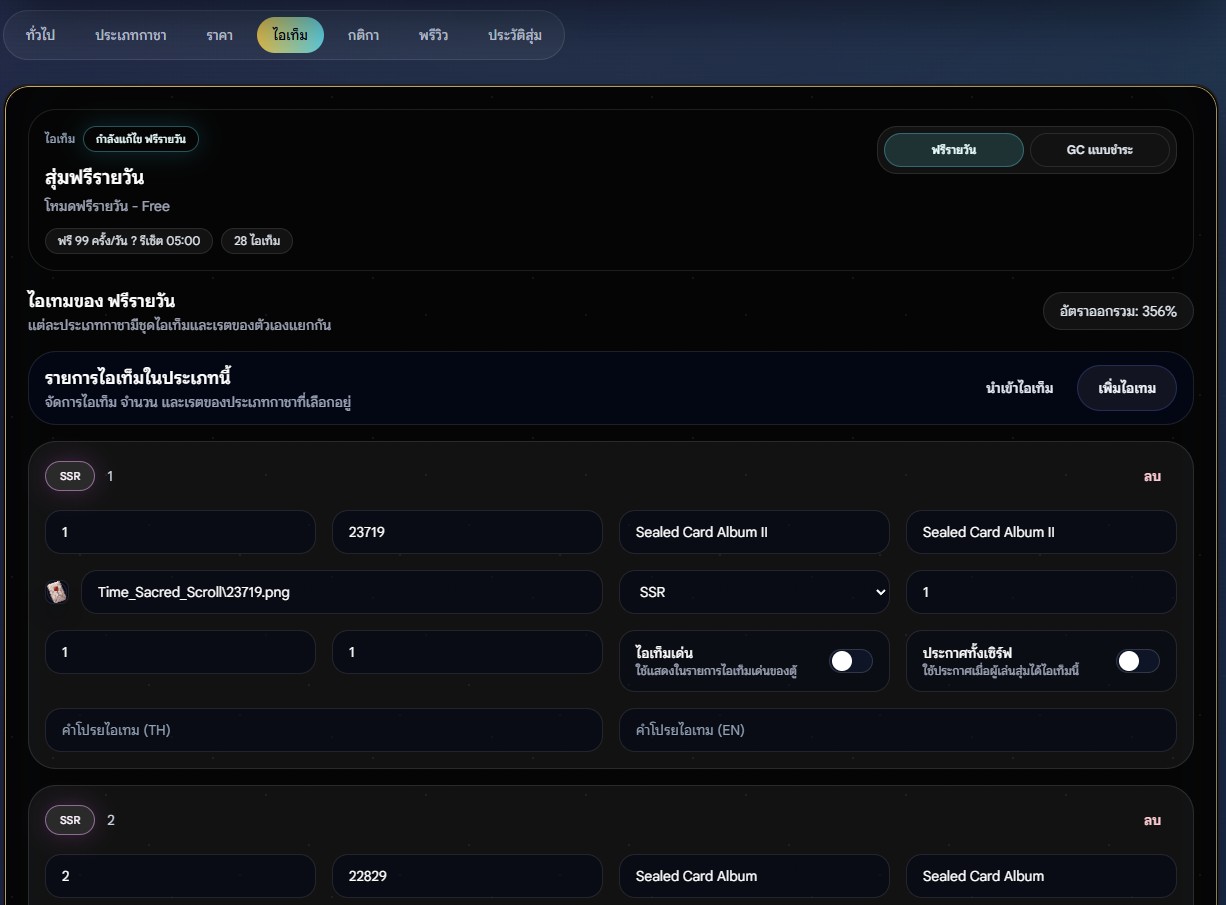Edit item 2 first Sealed Card Album field

pyautogui.click(x=755, y=876)
